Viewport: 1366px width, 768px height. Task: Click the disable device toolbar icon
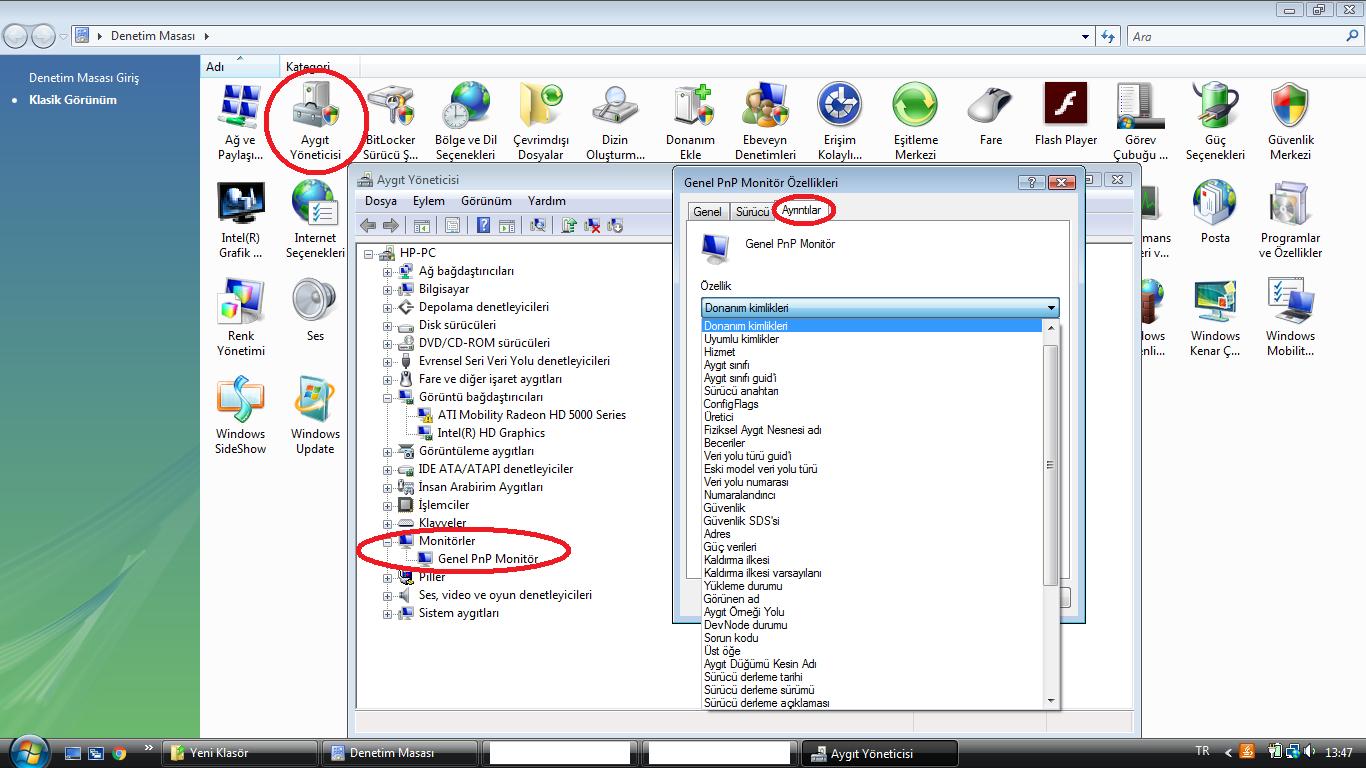click(615, 226)
